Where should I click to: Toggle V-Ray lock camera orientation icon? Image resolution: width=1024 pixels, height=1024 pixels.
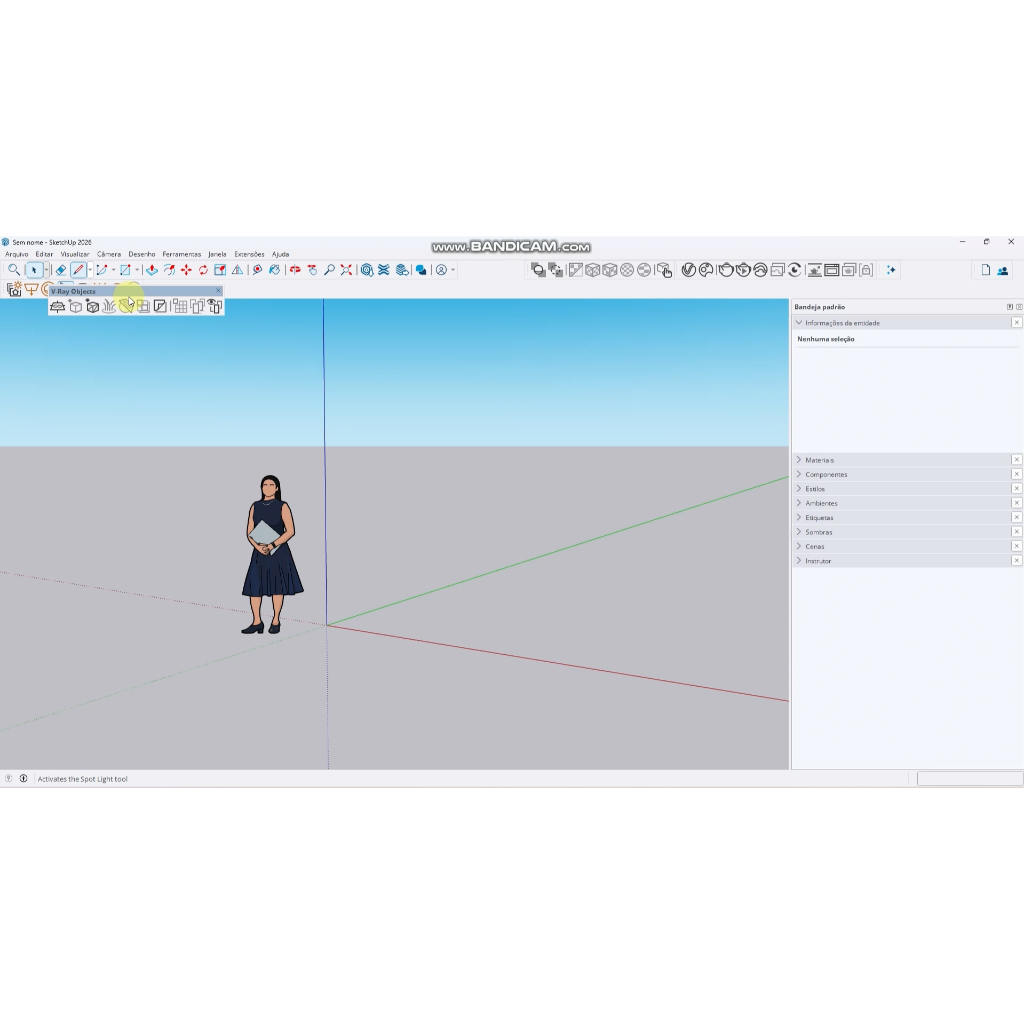coord(866,270)
